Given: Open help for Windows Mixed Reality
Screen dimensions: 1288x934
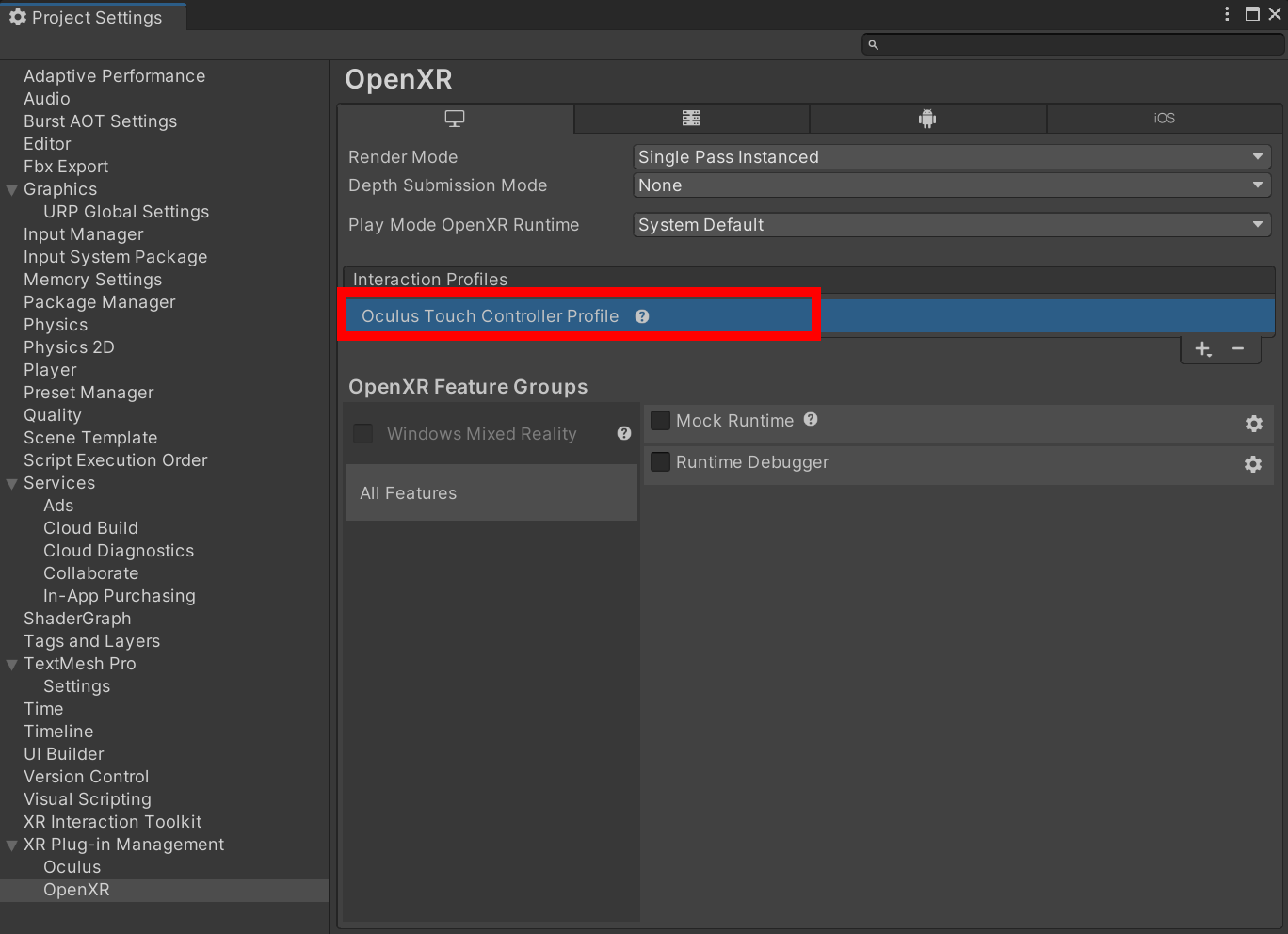Looking at the screenshot, I should point(624,433).
